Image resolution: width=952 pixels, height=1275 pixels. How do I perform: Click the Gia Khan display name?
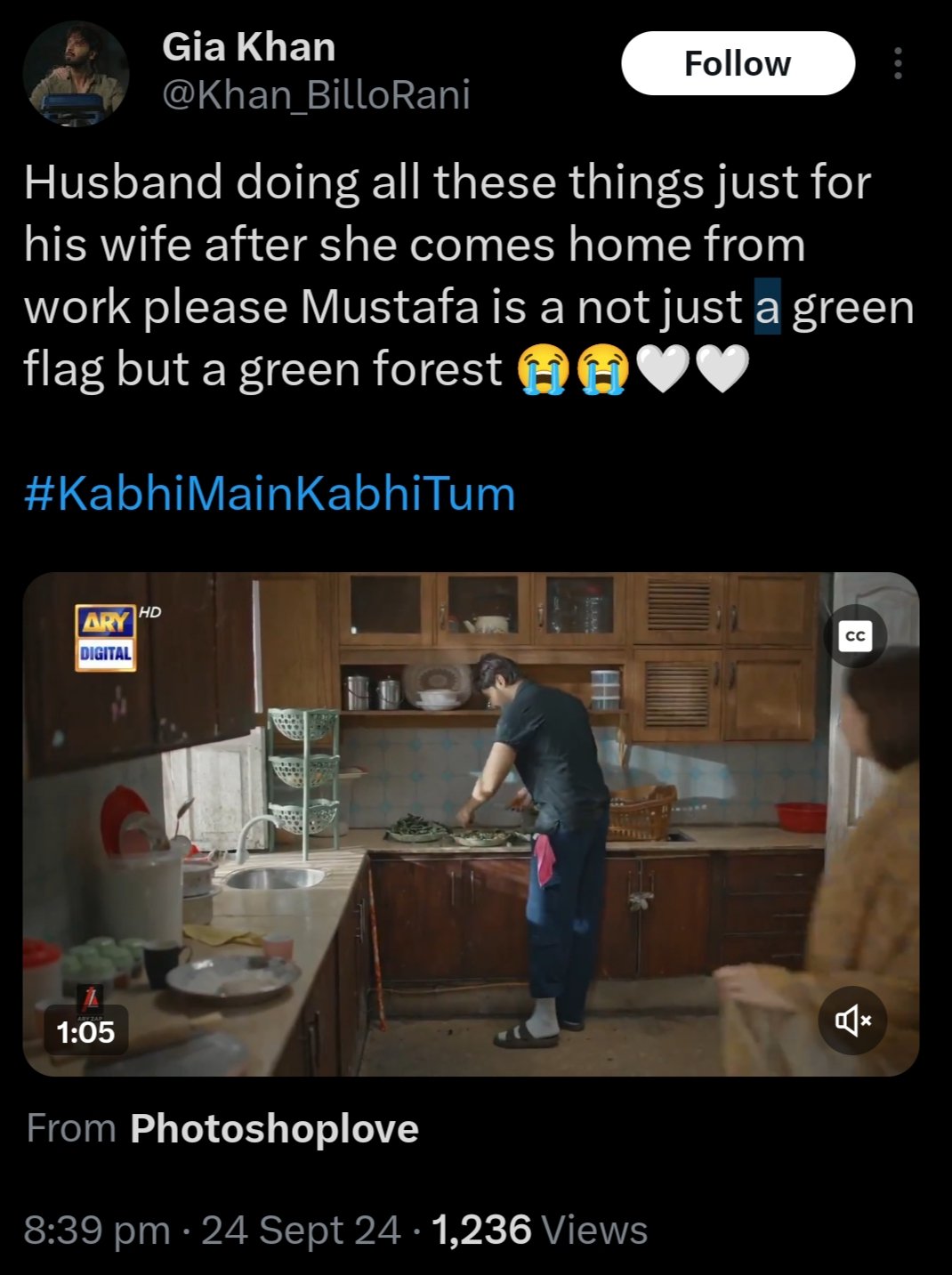click(248, 46)
